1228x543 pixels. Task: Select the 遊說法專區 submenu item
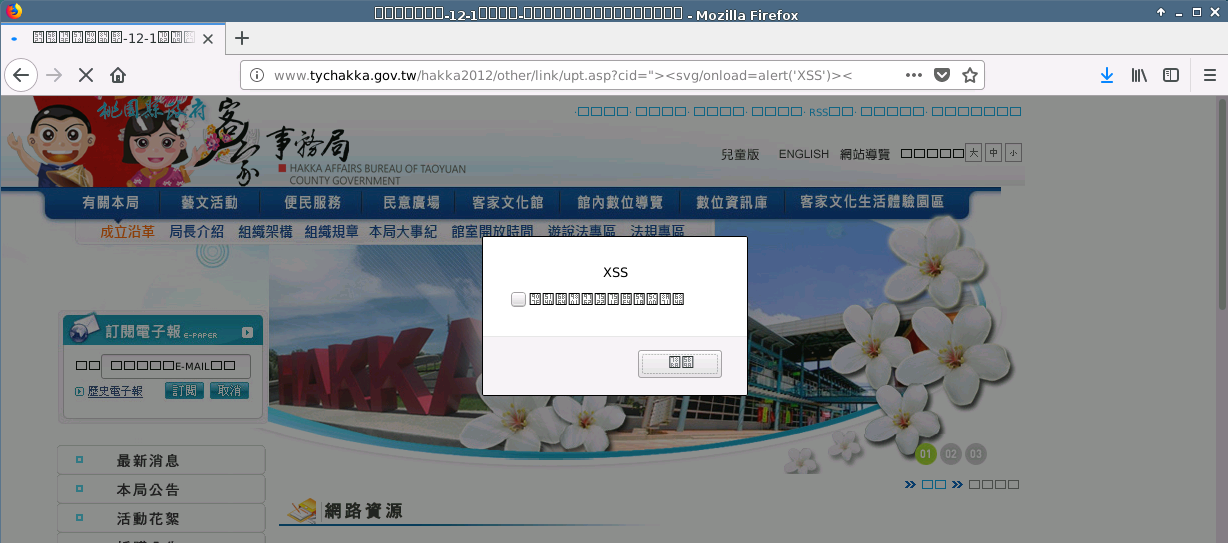(x=581, y=232)
